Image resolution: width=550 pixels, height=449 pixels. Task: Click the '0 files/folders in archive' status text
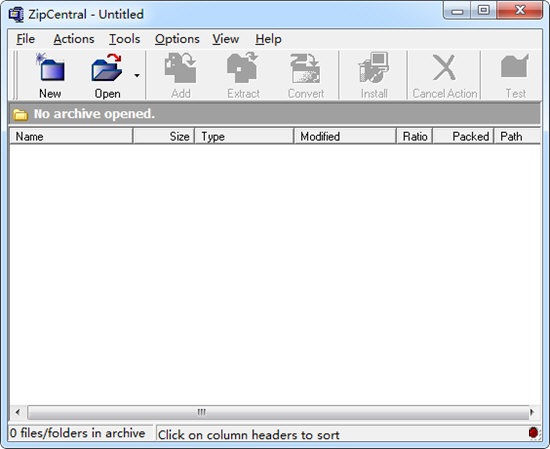coord(77,433)
